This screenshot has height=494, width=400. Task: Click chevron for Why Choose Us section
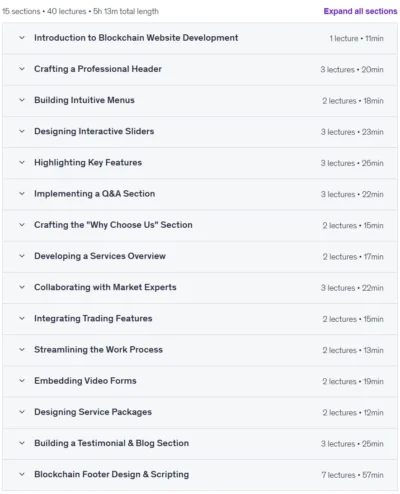(x=22, y=225)
